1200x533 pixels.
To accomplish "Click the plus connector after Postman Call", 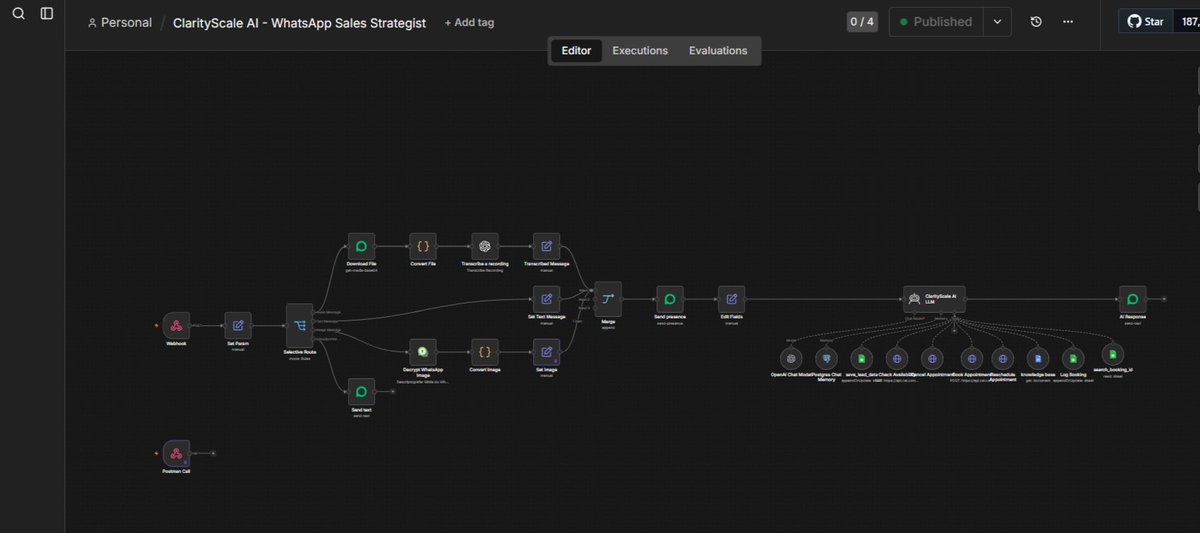I will tap(212, 453).
